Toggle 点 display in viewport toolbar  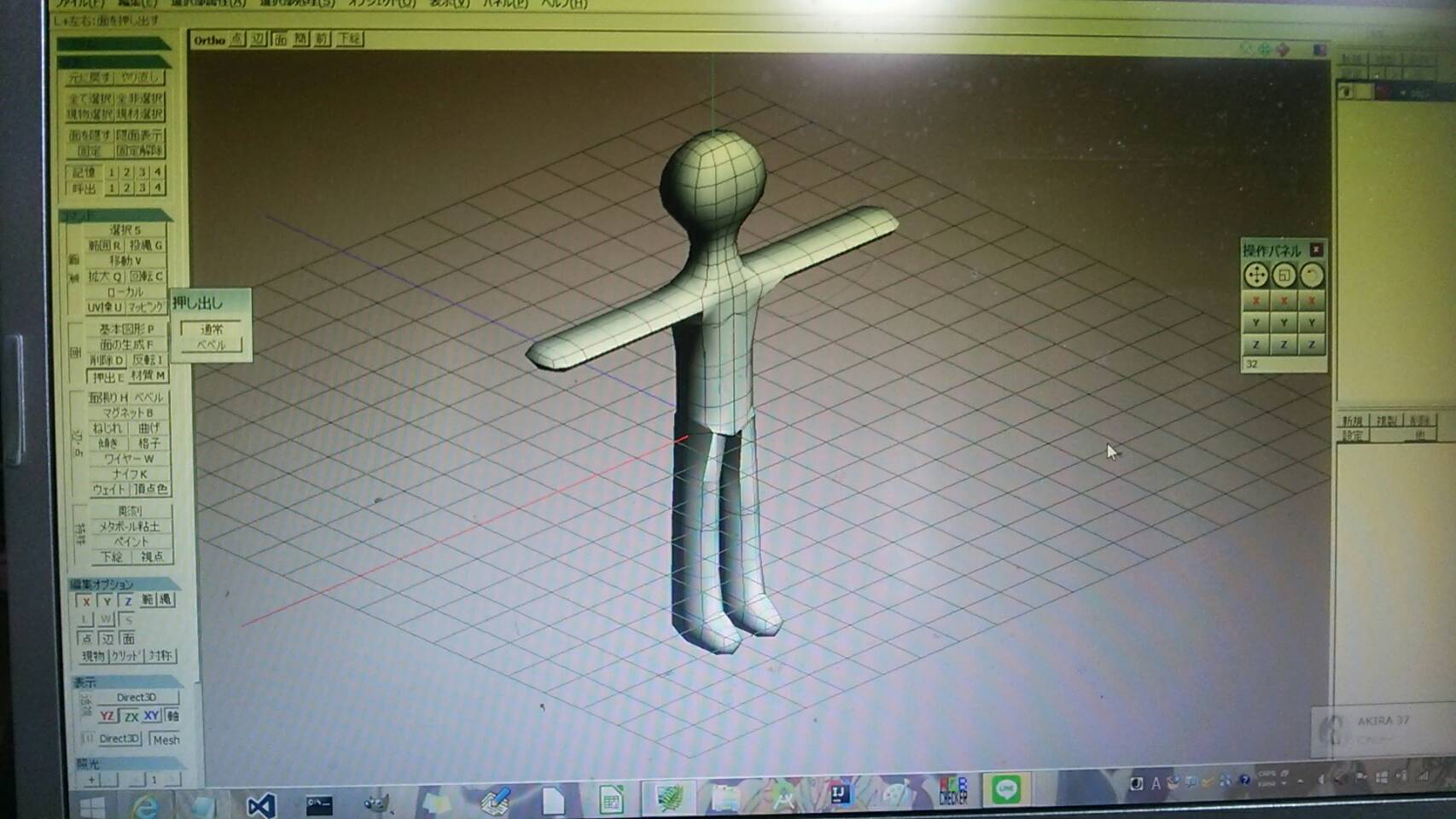(237, 39)
